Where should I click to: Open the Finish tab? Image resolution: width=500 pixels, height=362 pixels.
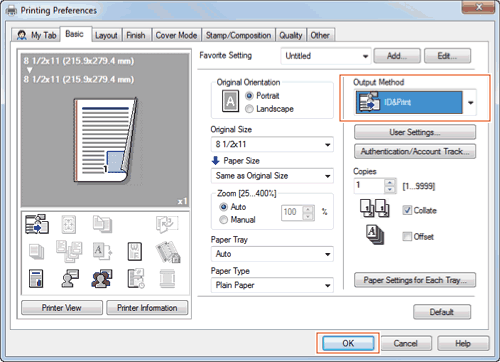point(136,35)
